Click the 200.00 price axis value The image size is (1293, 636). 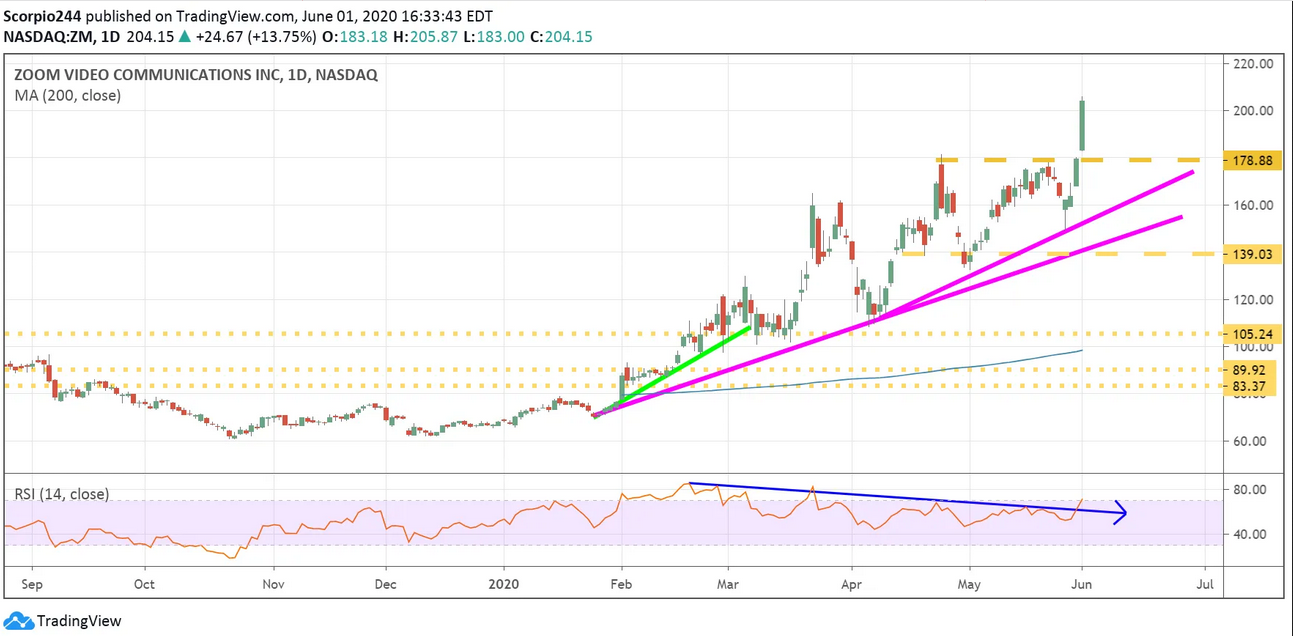point(1255,110)
